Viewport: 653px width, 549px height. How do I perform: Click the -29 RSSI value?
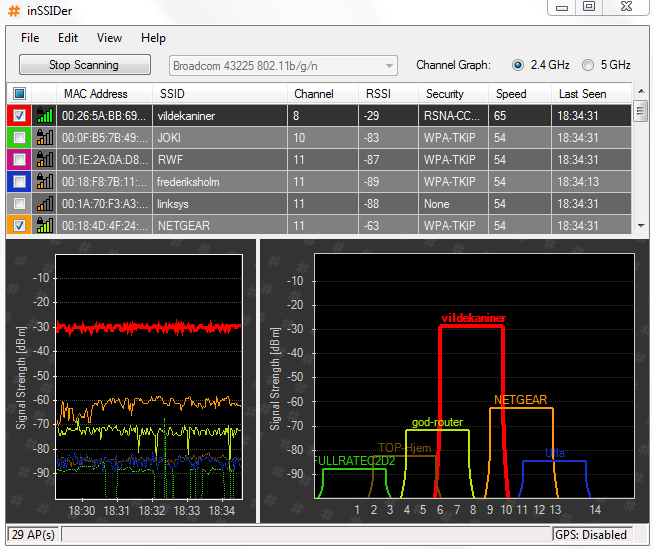pos(388,115)
